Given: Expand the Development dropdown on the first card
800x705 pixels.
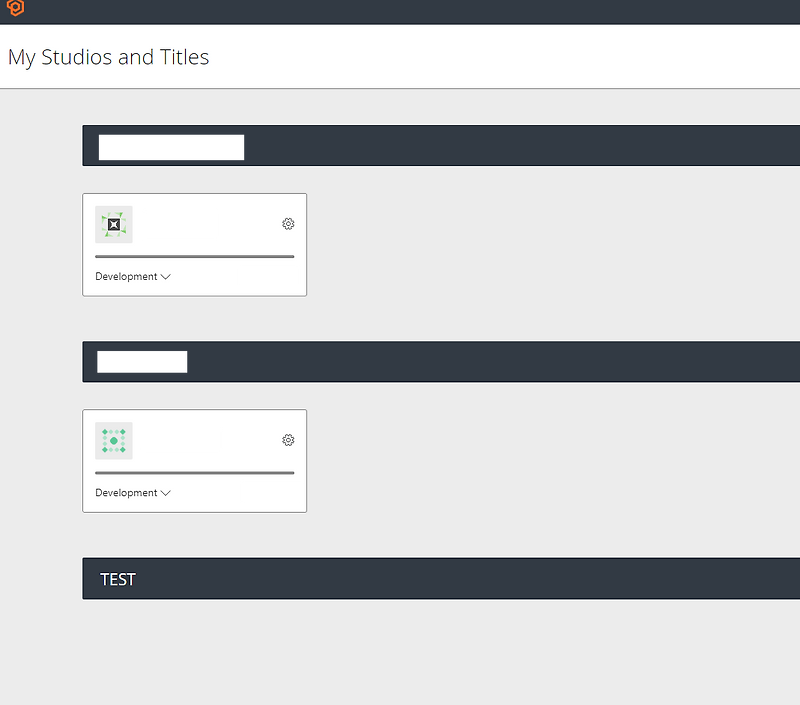Looking at the screenshot, I should 132,276.
